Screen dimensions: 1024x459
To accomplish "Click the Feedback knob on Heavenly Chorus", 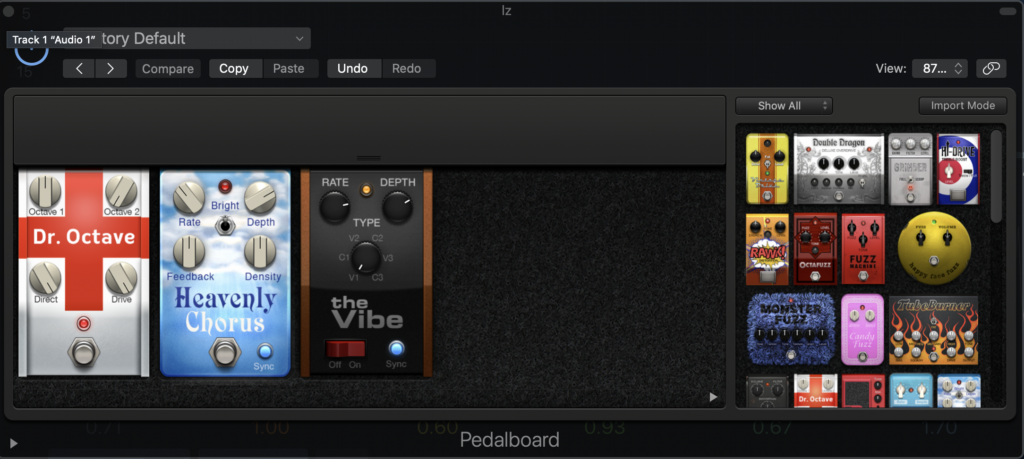I will tap(189, 253).
